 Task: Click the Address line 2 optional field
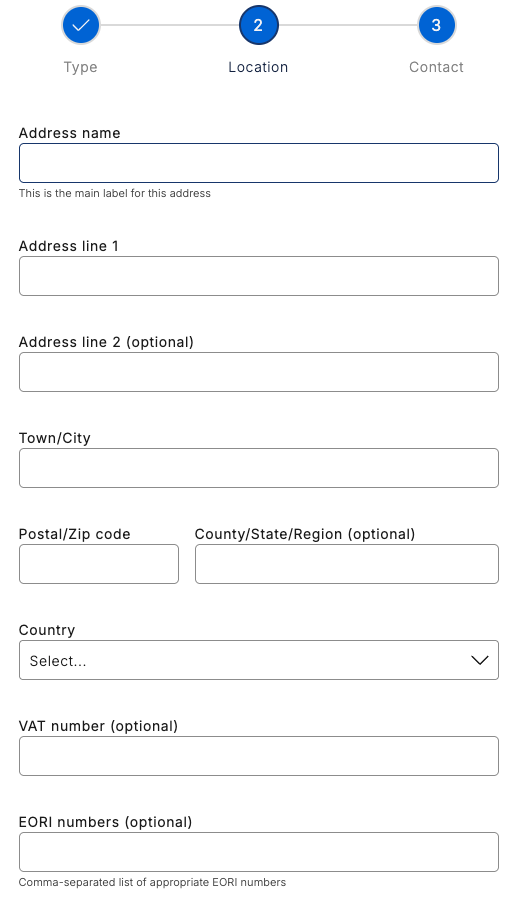coord(259,372)
